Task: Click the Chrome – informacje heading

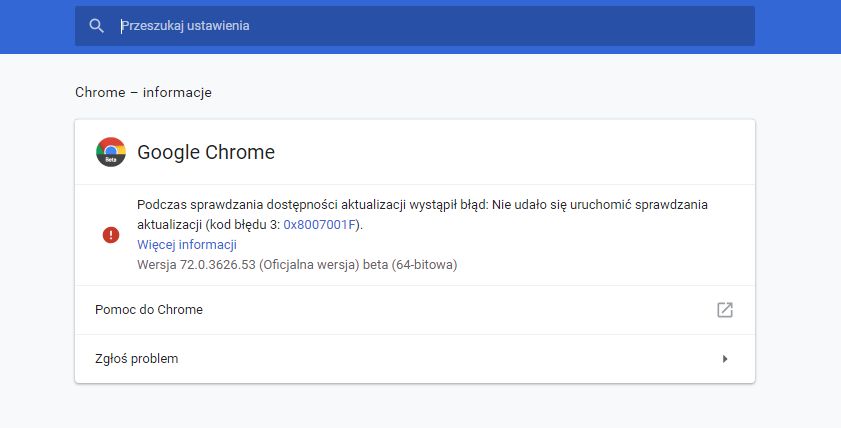Action: coord(143,92)
